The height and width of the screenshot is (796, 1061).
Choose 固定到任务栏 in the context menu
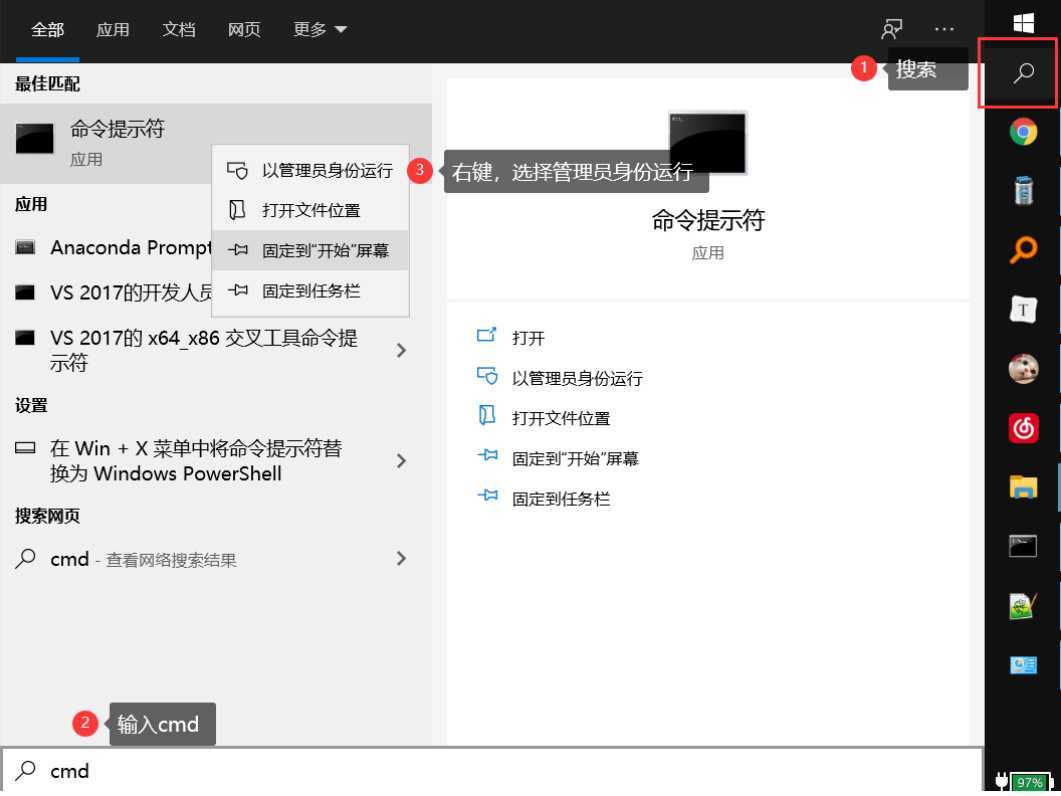click(310, 291)
